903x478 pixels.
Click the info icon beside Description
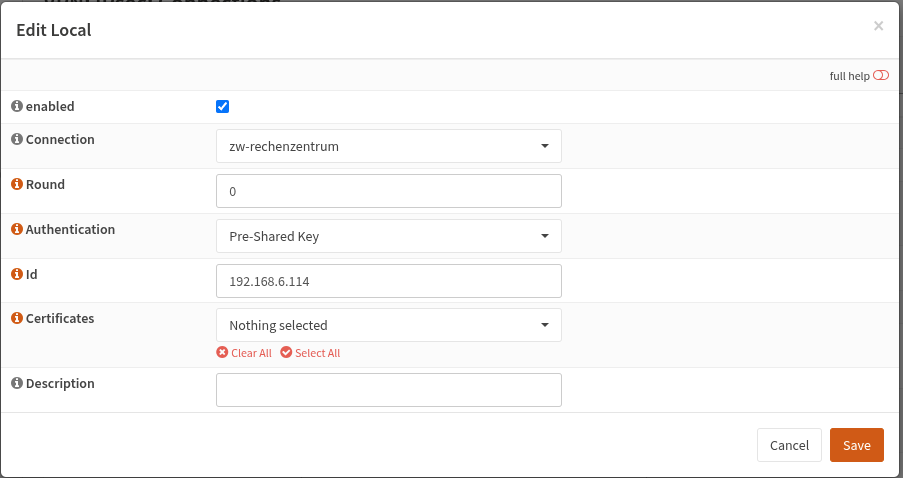tap(16, 383)
